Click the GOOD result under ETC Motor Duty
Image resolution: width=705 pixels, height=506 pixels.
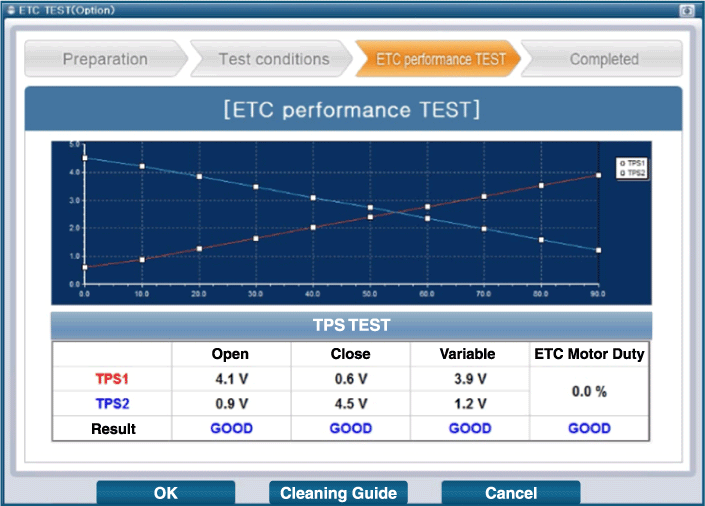point(589,428)
